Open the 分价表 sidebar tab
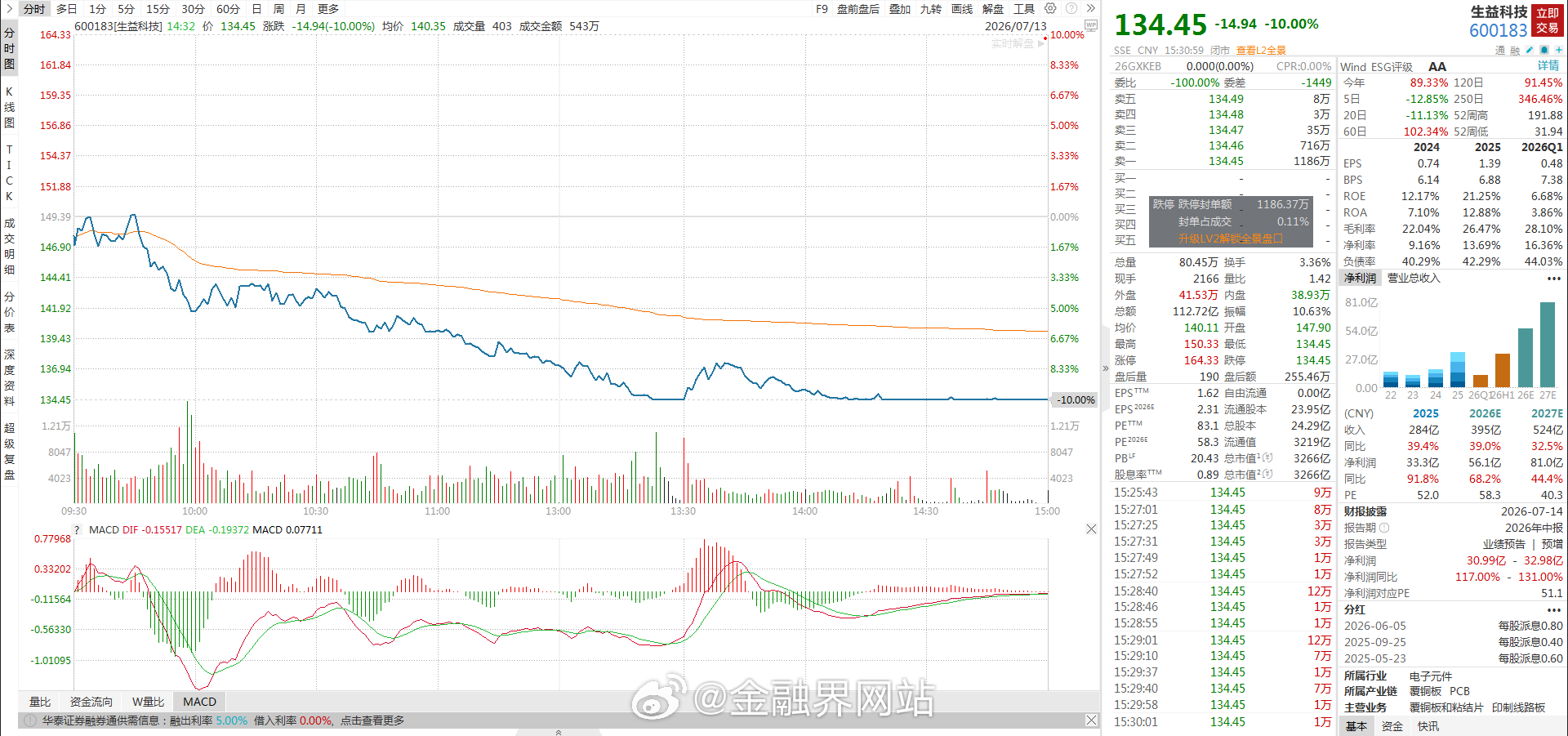Screen dimensions: 1568x736 [x=9, y=312]
